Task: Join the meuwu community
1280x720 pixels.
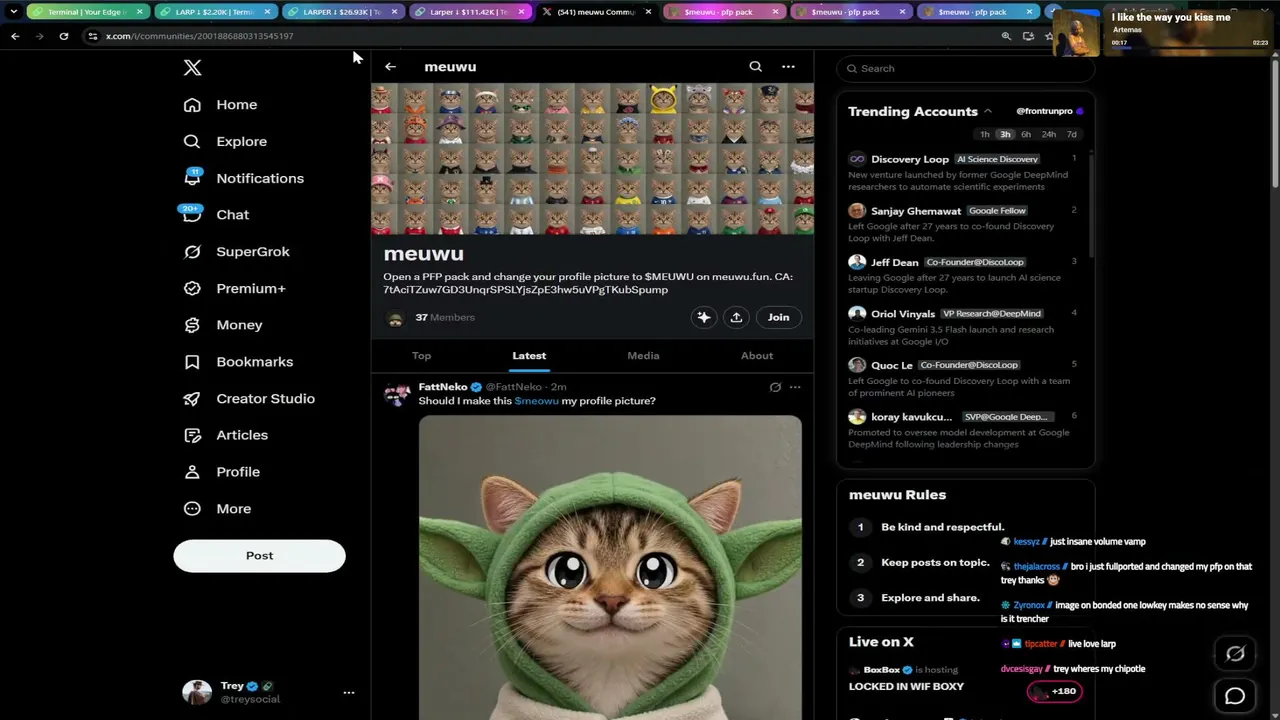Action: coord(778,317)
